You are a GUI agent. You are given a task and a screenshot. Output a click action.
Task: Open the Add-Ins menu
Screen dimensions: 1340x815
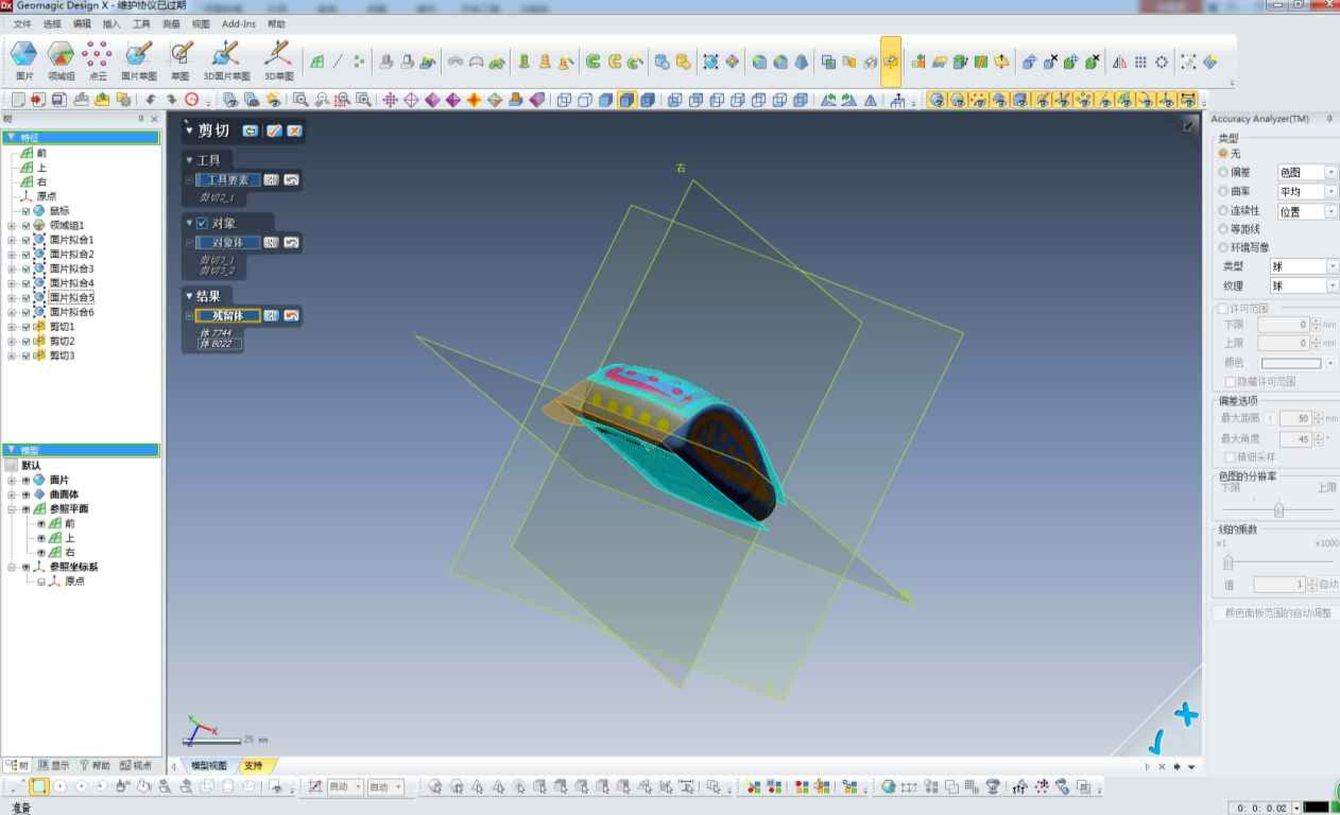pyautogui.click(x=238, y=24)
